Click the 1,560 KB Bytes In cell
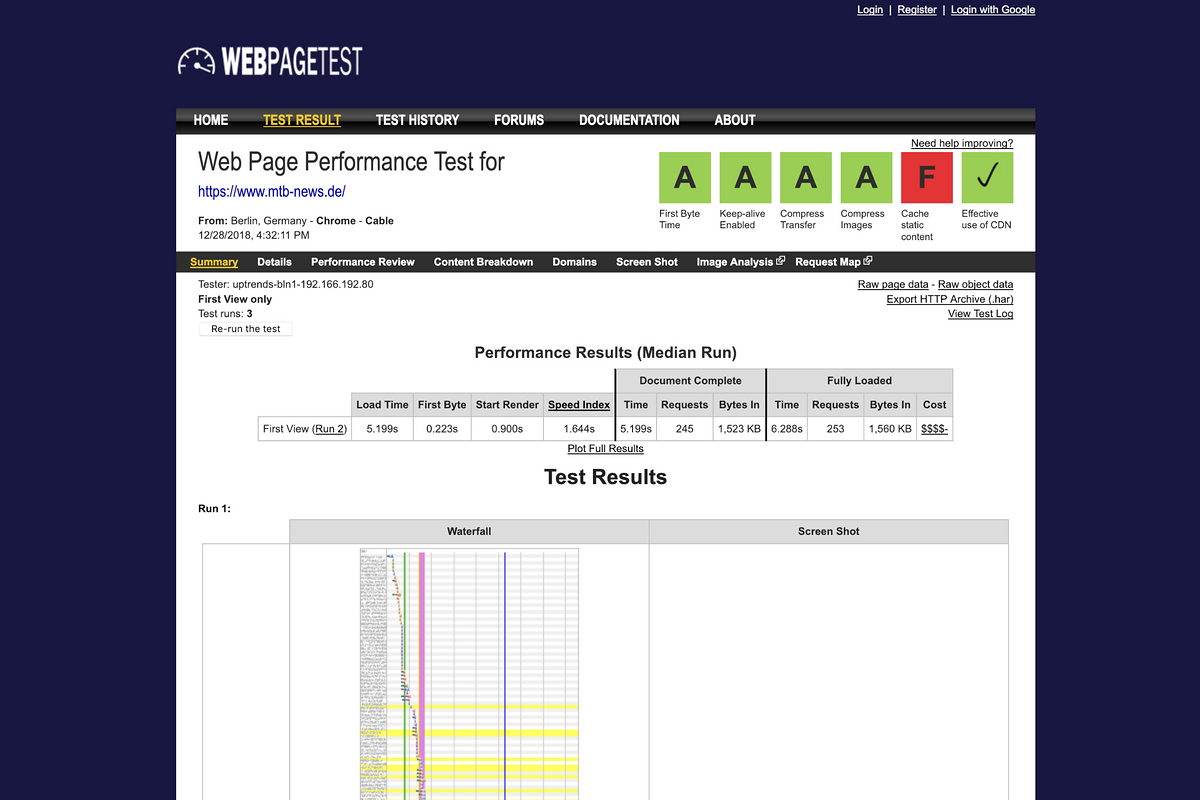1200x800 pixels. click(x=890, y=429)
